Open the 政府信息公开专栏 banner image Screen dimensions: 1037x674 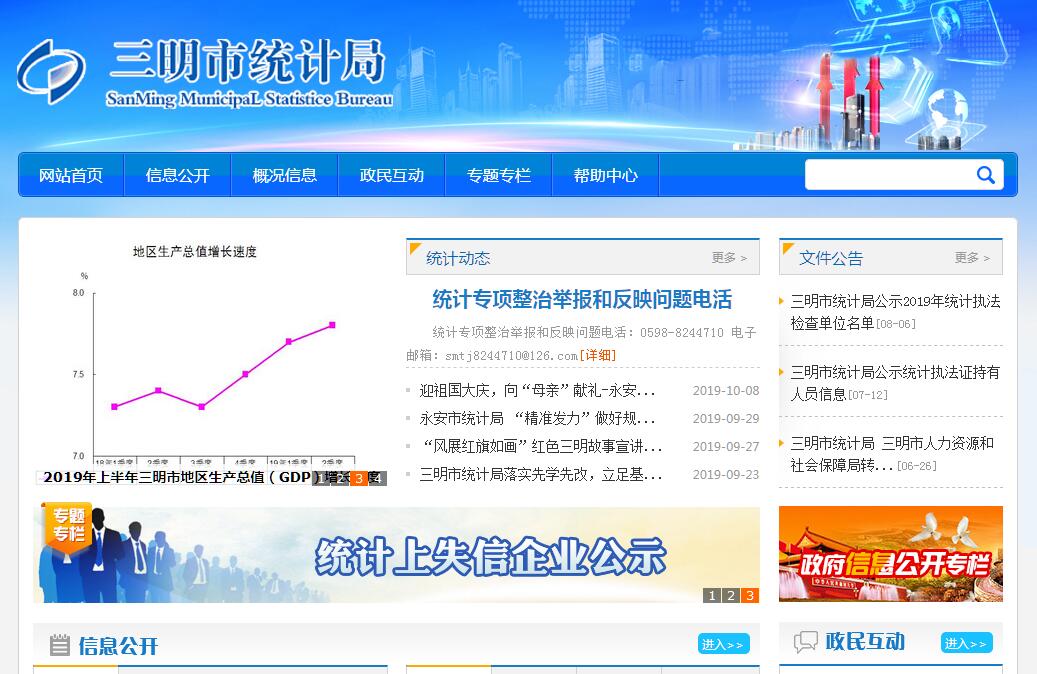click(x=890, y=554)
